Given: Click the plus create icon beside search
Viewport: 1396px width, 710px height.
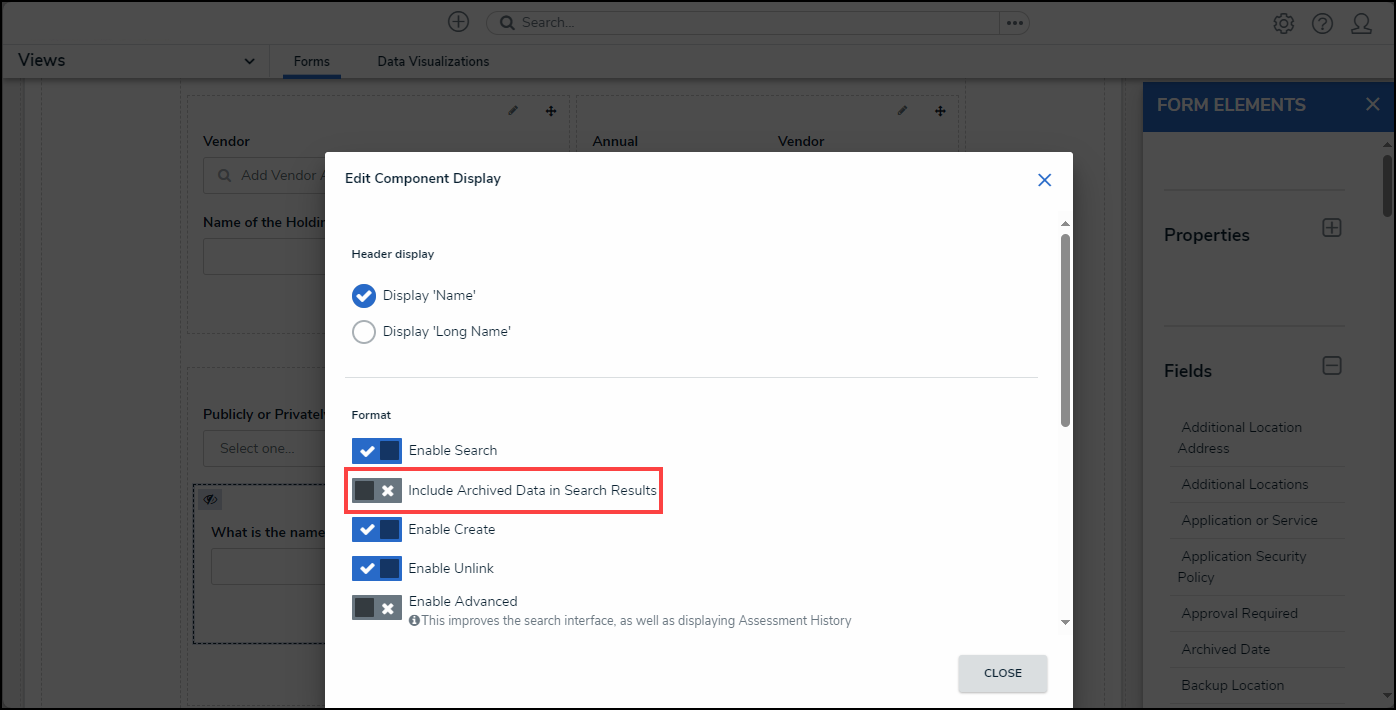Looking at the screenshot, I should click(x=458, y=22).
